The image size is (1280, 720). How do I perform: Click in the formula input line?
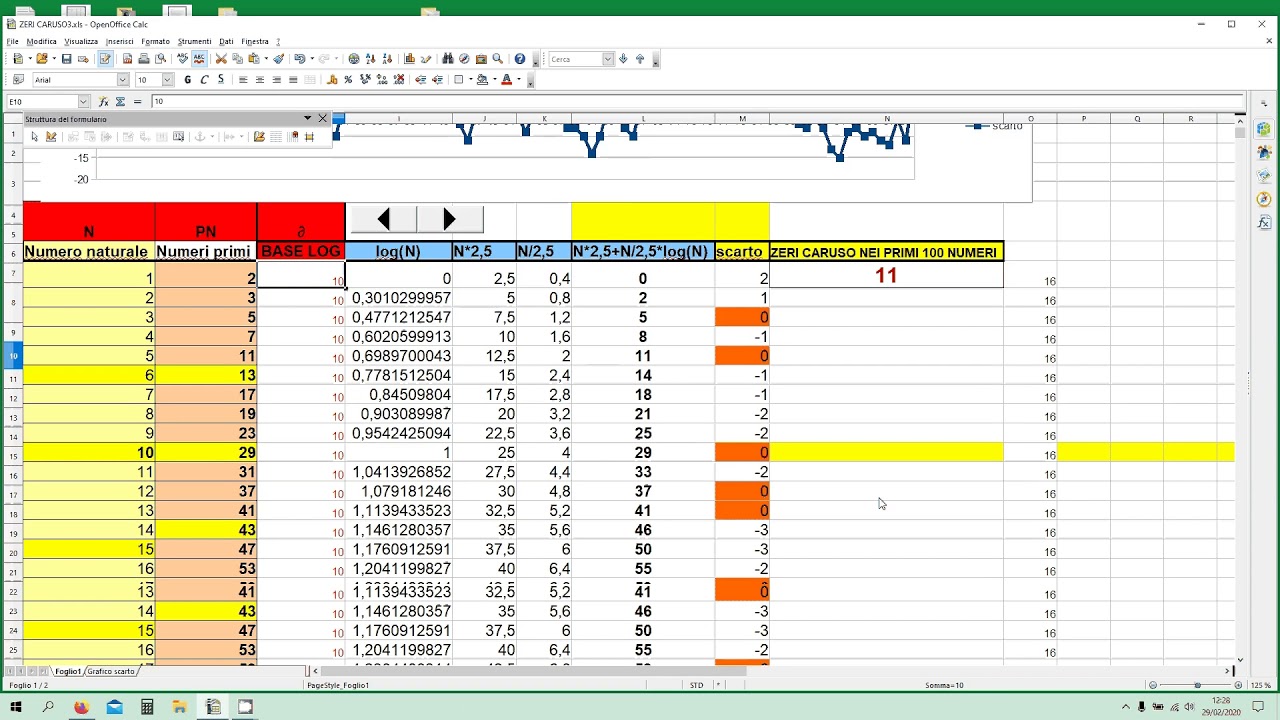(x=697, y=101)
